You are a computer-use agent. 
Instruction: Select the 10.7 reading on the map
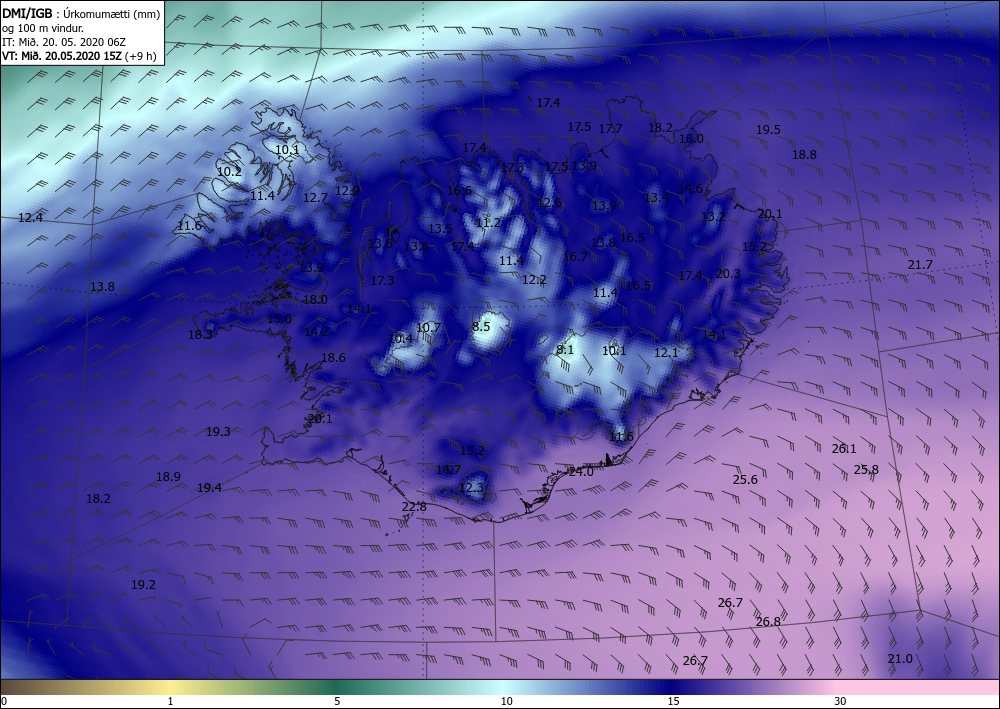pos(428,327)
